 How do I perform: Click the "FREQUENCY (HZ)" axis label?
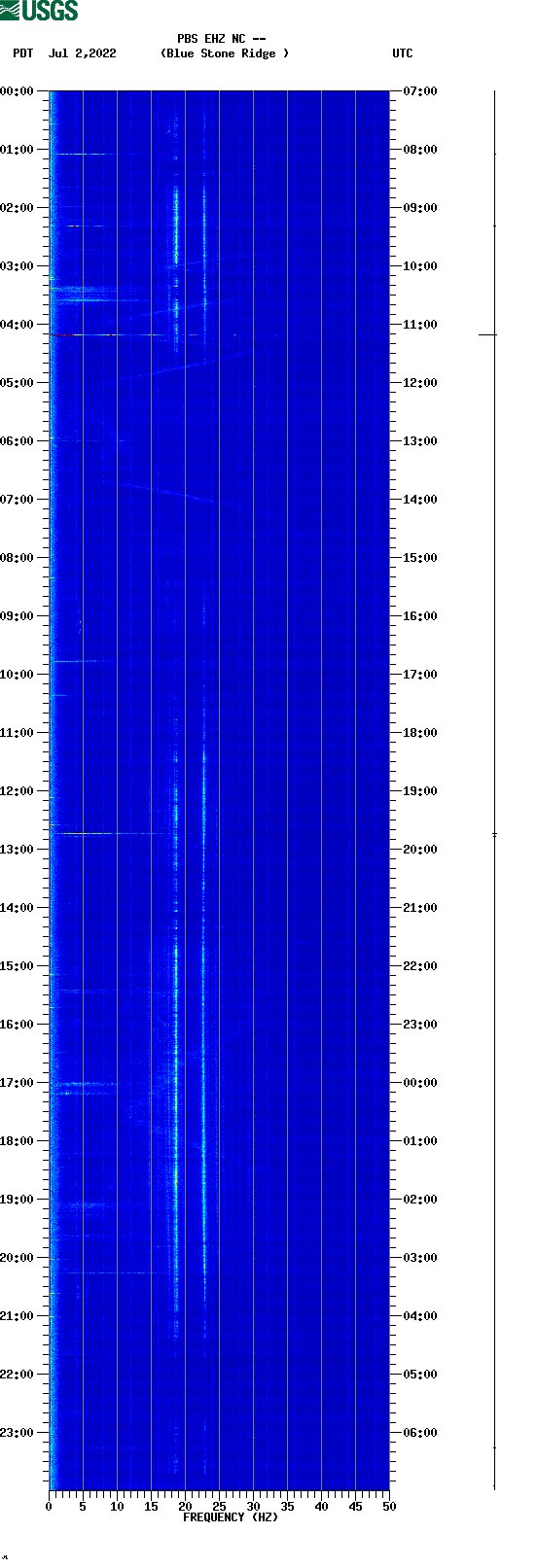tap(231, 1517)
